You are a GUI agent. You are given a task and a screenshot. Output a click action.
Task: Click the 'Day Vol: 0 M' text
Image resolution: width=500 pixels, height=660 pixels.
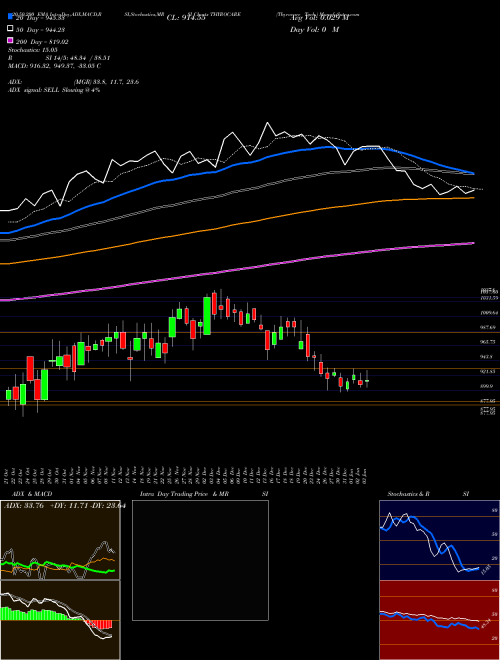tap(314, 29)
